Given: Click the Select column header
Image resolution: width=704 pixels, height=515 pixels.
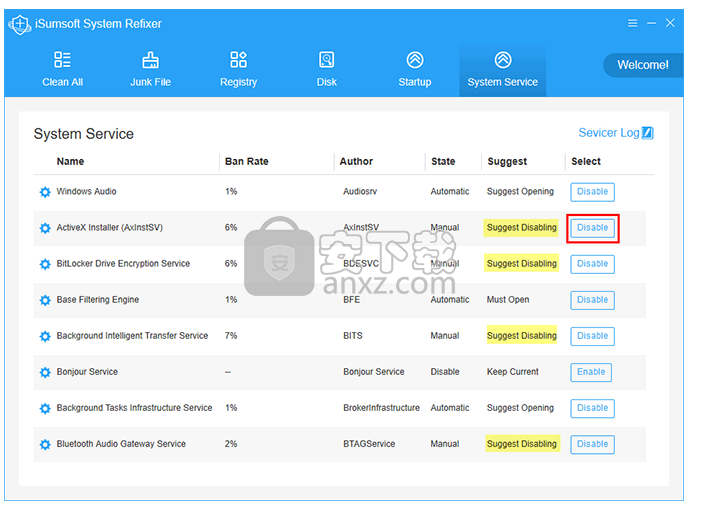Looking at the screenshot, I should (585, 161).
